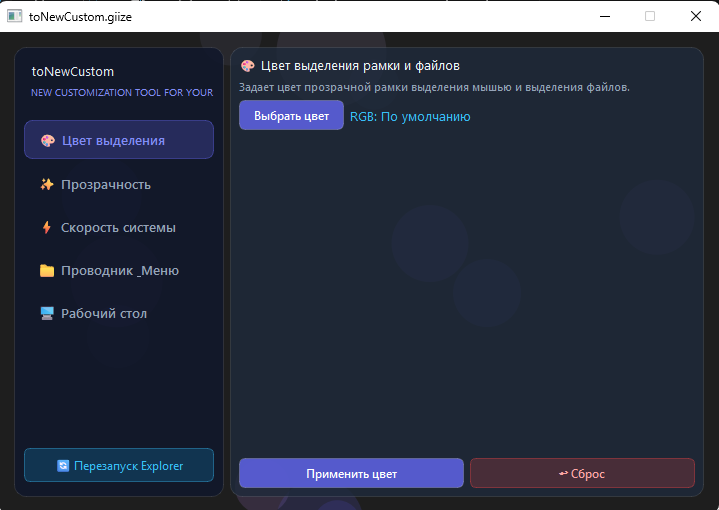
Task: Click the 'toNewCustom' sidebar title
Action: pyautogui.click(x=72, y=72)
